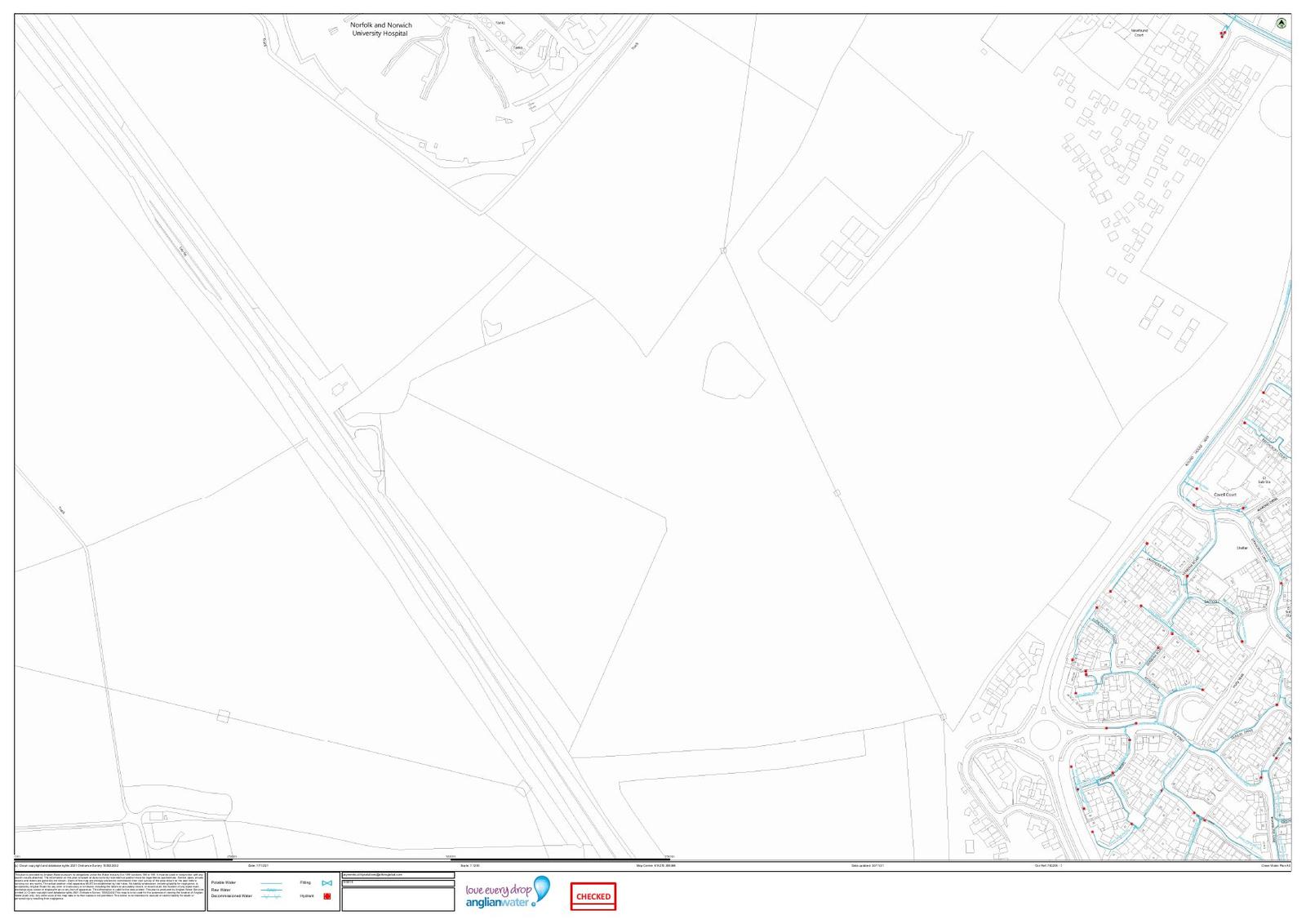Click the north arrow compass icon

(x=1282, y=24)
